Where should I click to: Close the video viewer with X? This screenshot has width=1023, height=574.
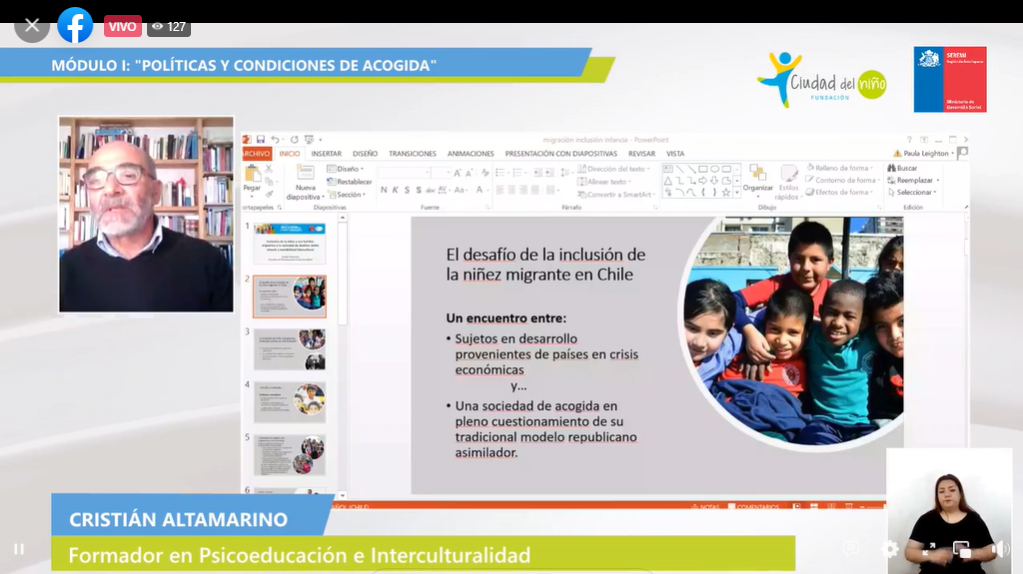pos(32,26)
